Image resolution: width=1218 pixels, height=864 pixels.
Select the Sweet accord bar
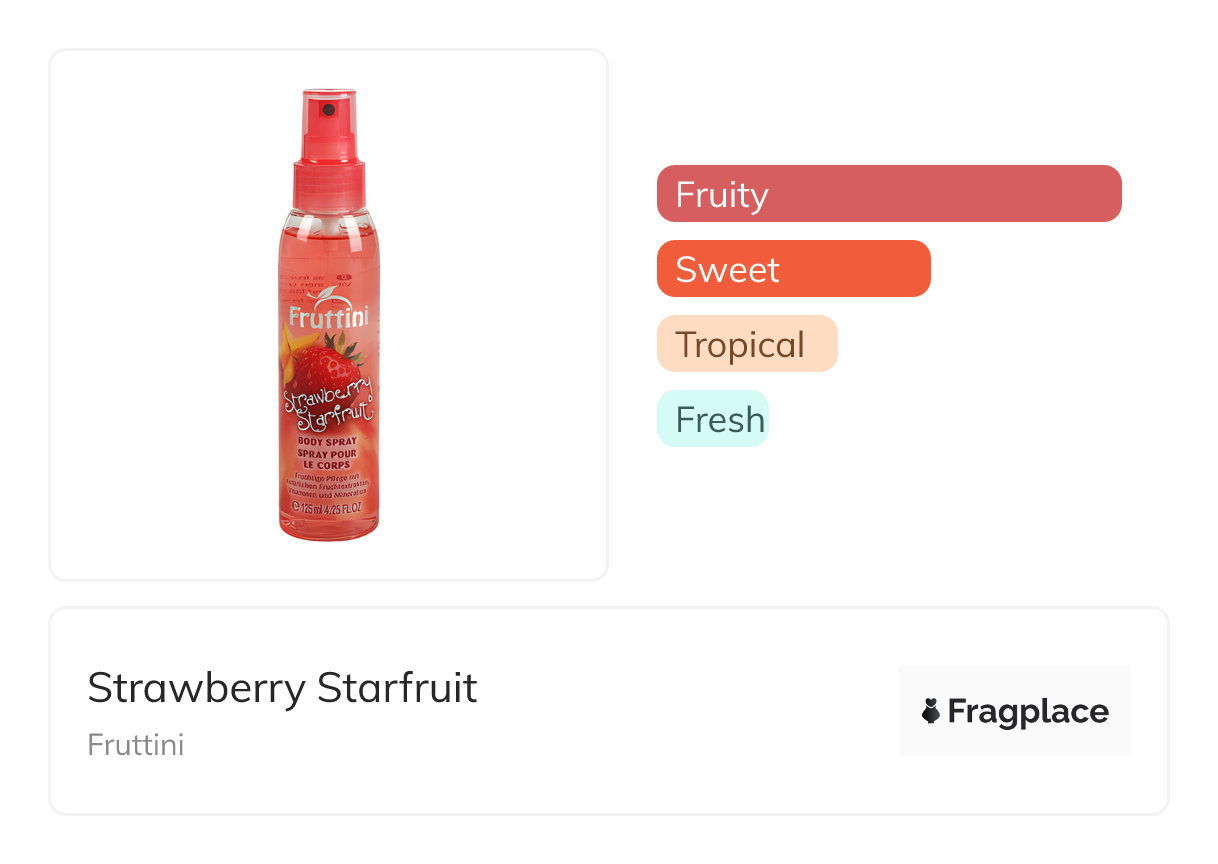coord(793,269)
